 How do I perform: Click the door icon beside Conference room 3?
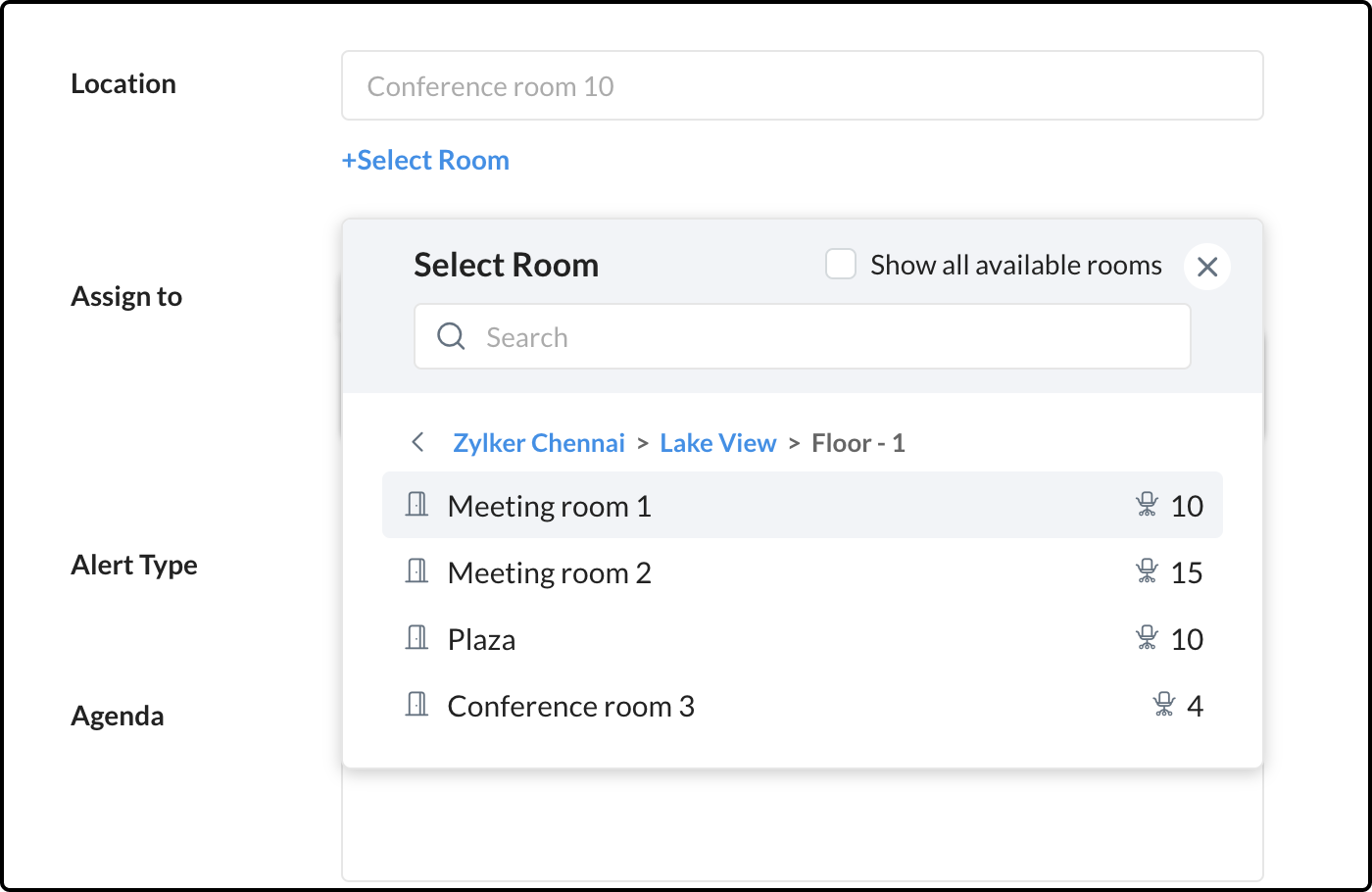pyautogui.click(x=417, y=705)
